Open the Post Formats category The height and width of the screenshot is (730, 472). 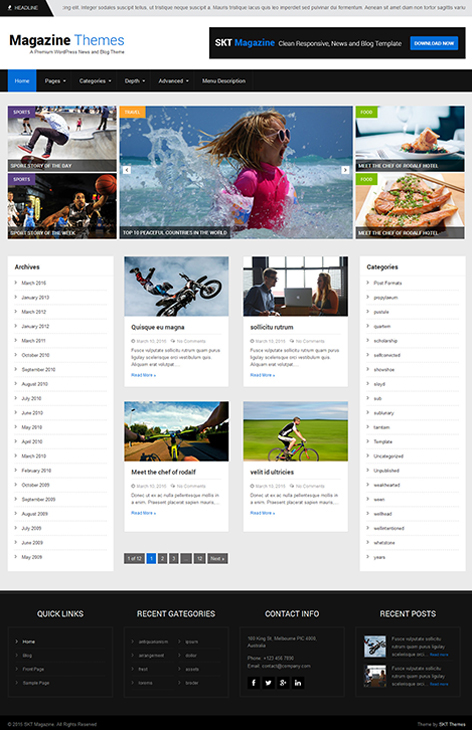[x=387, y=283]
